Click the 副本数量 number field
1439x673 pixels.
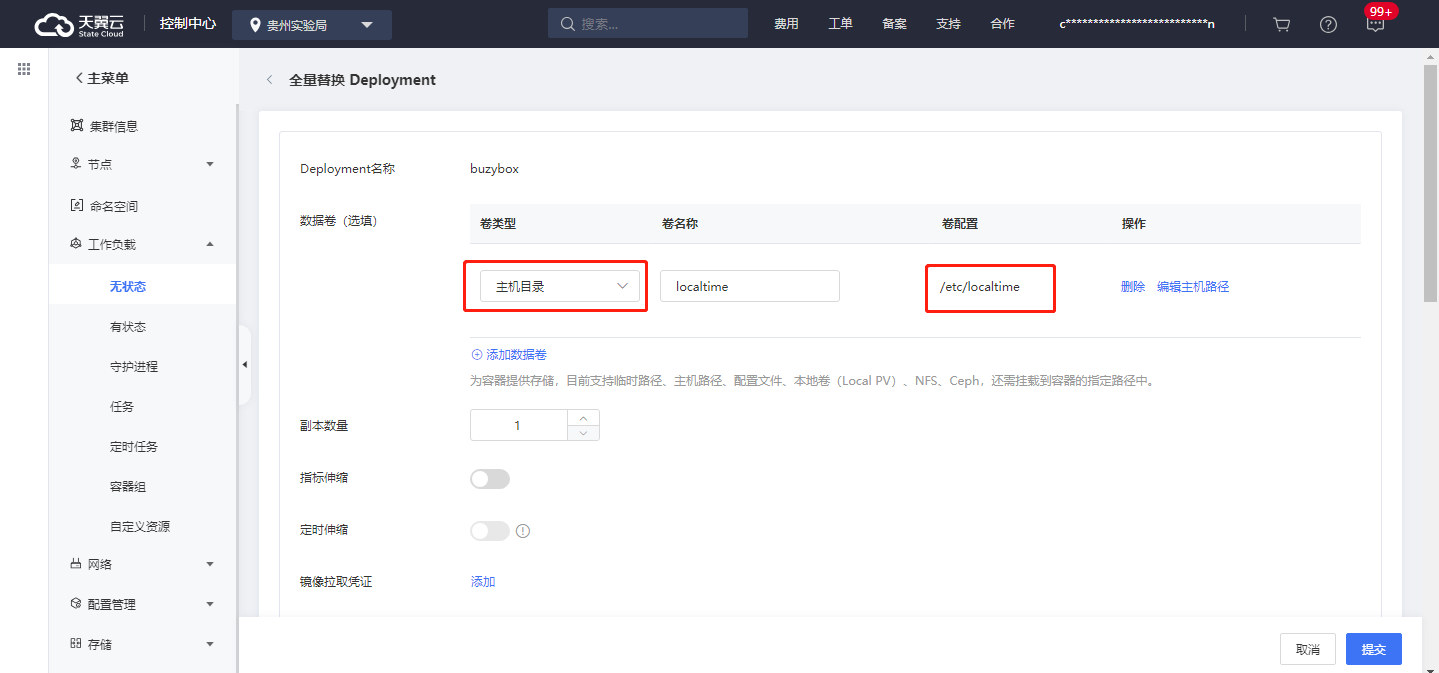pos(519,425)
